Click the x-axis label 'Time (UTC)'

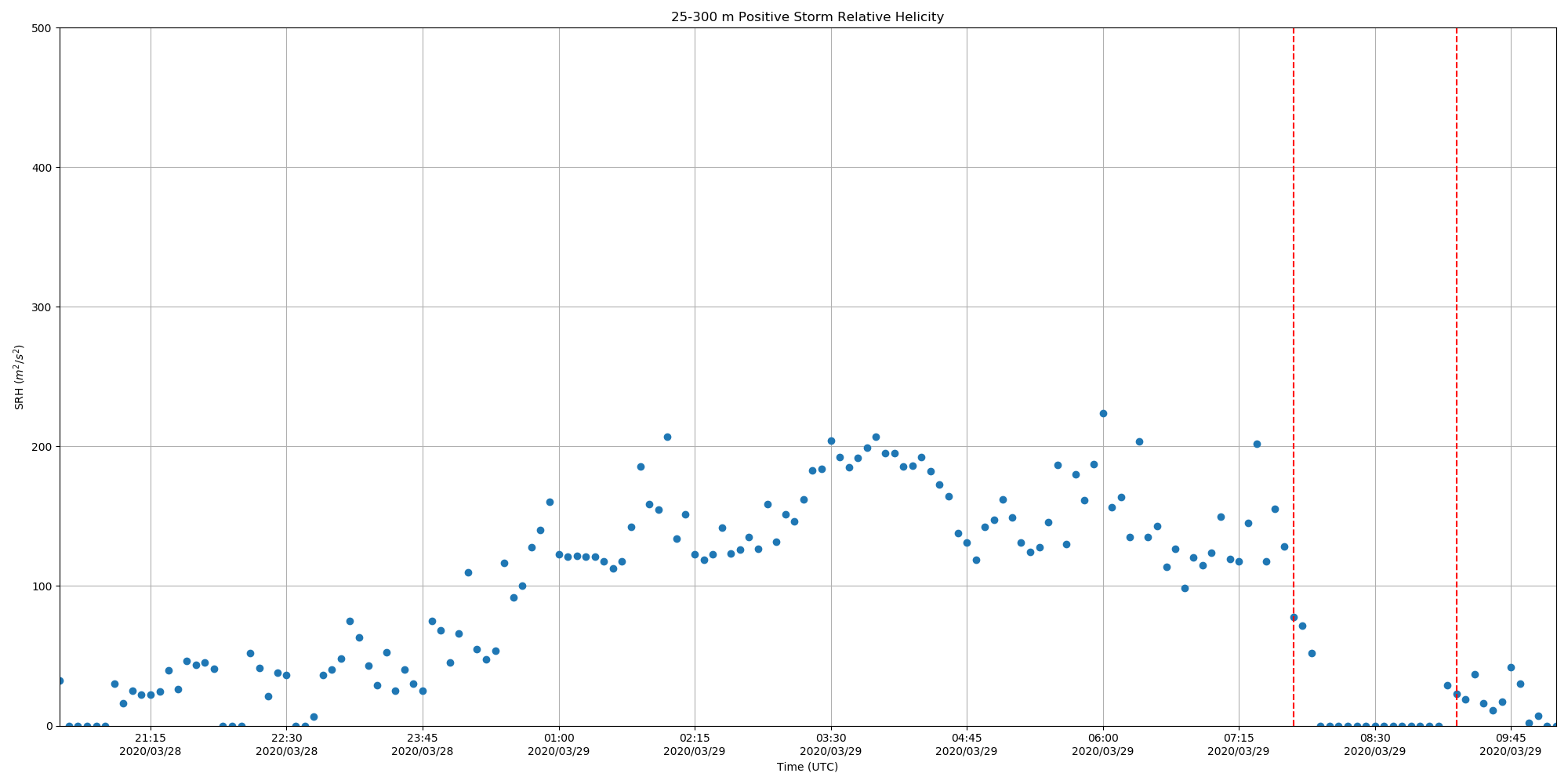click(808, 767)
